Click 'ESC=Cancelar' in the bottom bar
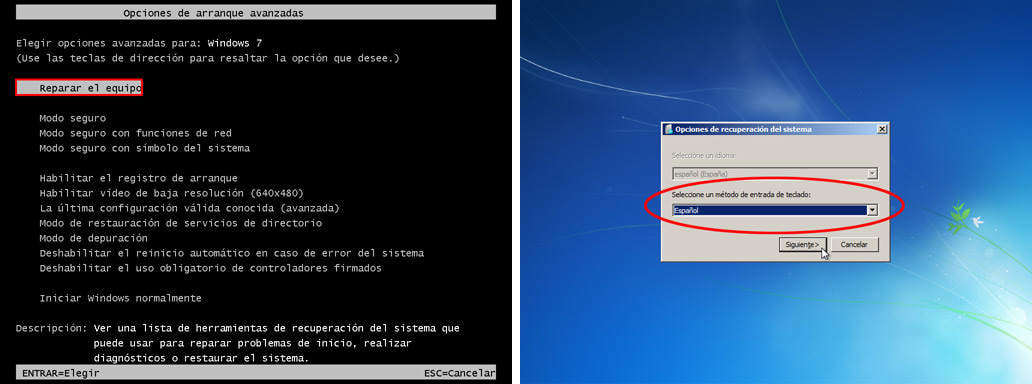Screen dimensions: 1032x384 pyautogui.click(x=459, y=373)
